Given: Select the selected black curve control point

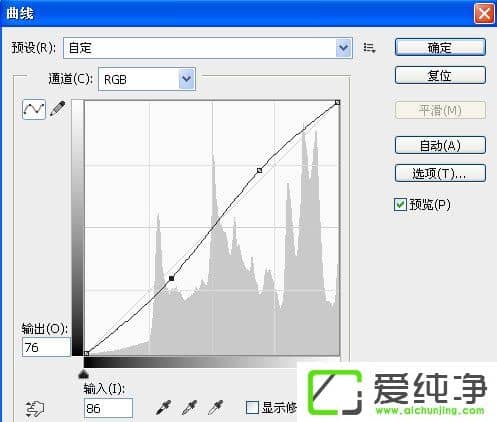Looking at the screenshot, I should (x=171, y=278).
